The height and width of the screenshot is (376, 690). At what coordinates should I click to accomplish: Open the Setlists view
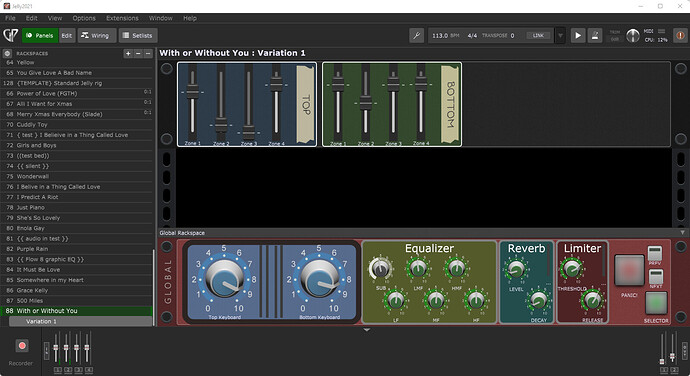tap(138, 35)
